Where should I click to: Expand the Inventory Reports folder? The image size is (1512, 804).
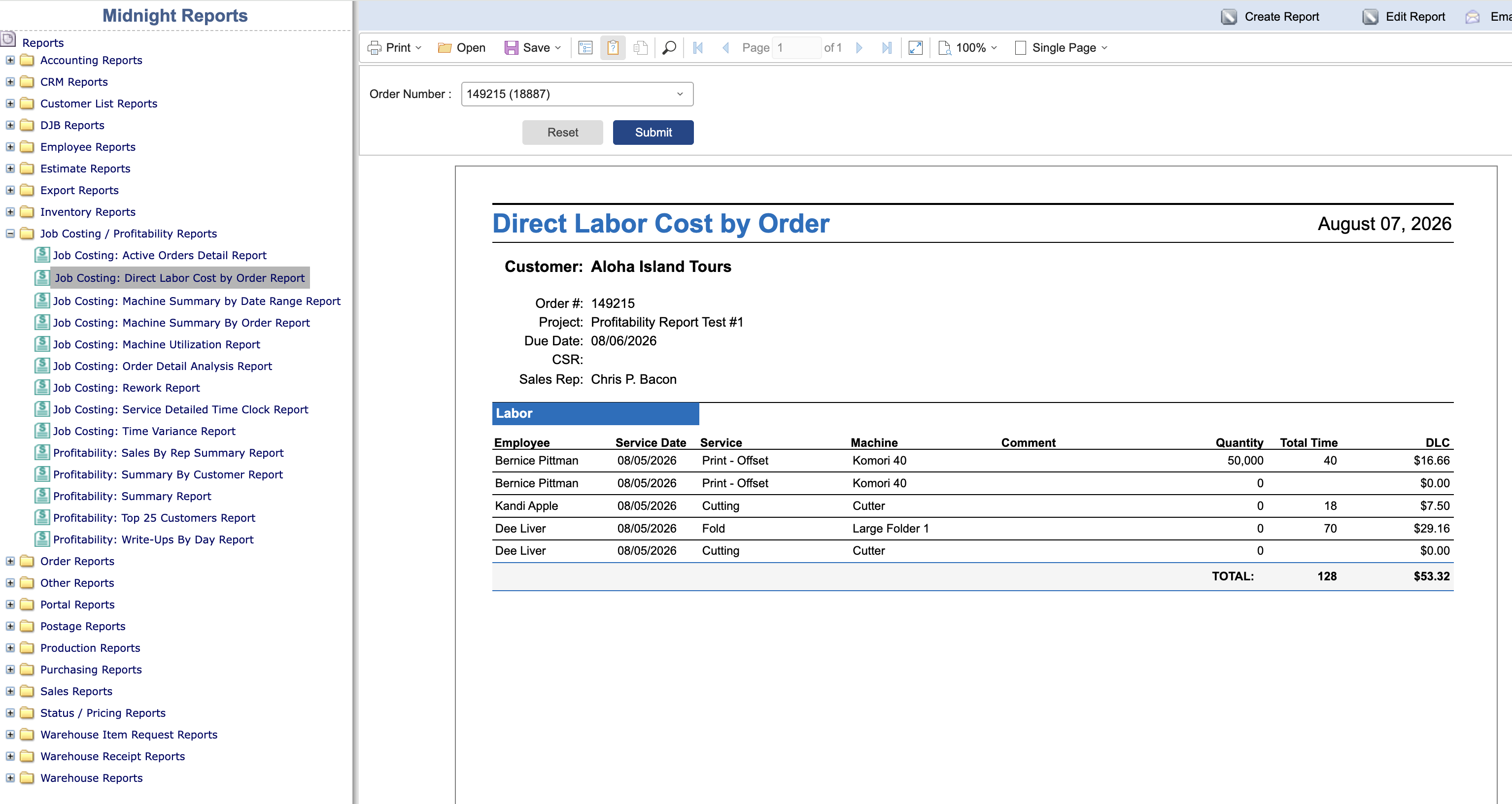[10, 212]
